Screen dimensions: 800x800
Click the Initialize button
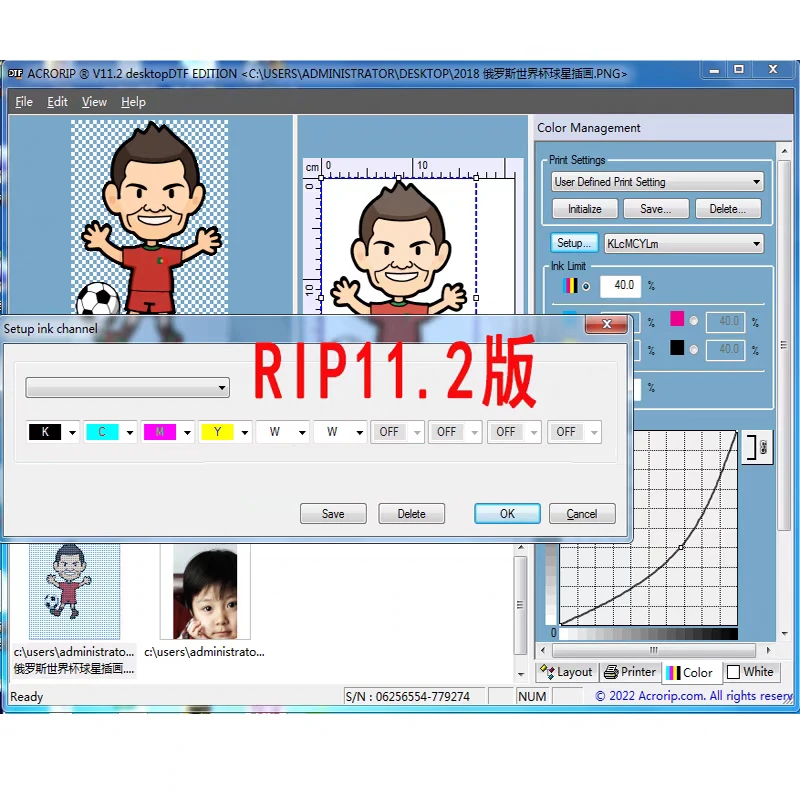point(584,209)
